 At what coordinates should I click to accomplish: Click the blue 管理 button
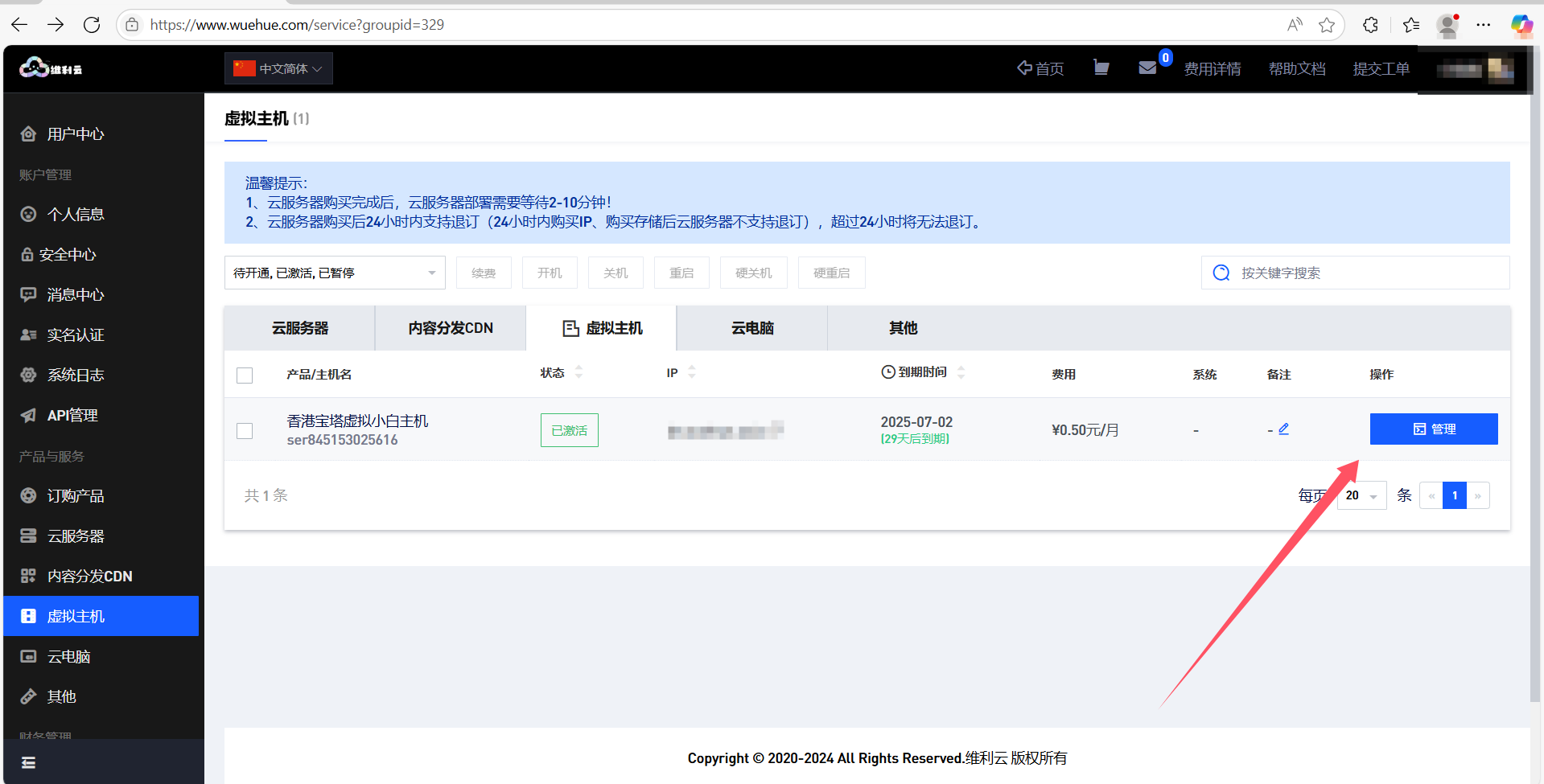coord(1434,429)
